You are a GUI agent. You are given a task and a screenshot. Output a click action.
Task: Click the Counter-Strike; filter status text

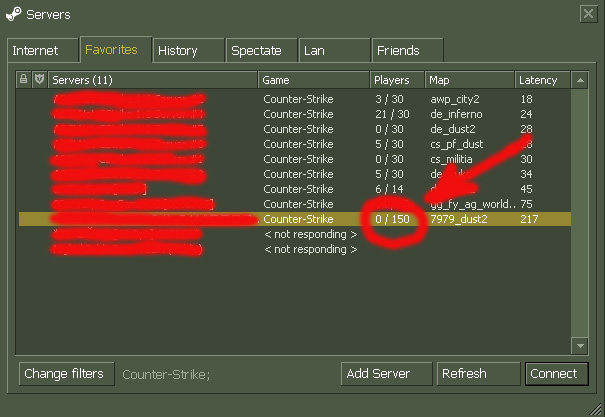tap(166, 375)
